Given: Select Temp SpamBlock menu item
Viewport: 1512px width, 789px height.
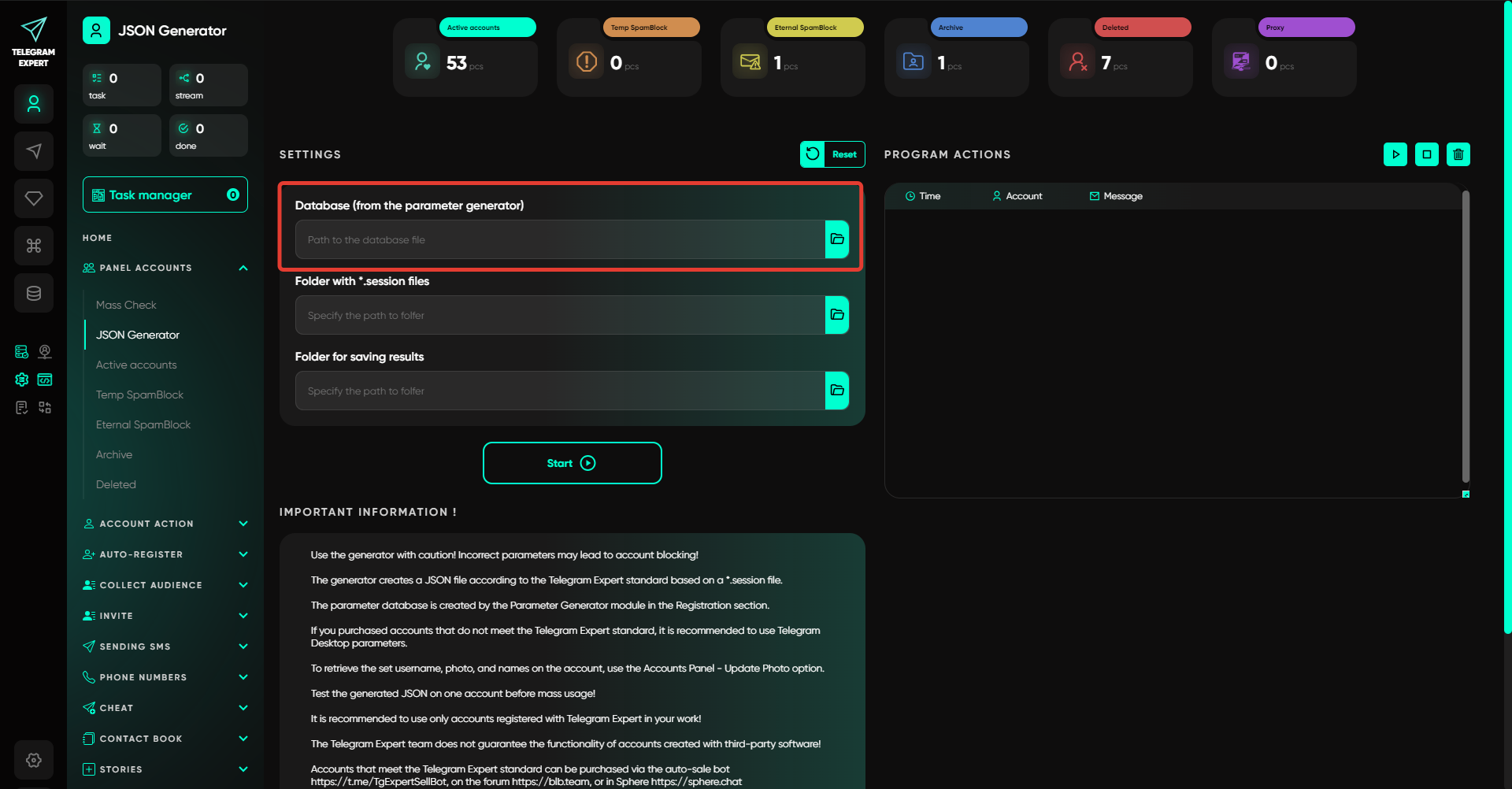Looking at the screenshot, I should (139, 394).
